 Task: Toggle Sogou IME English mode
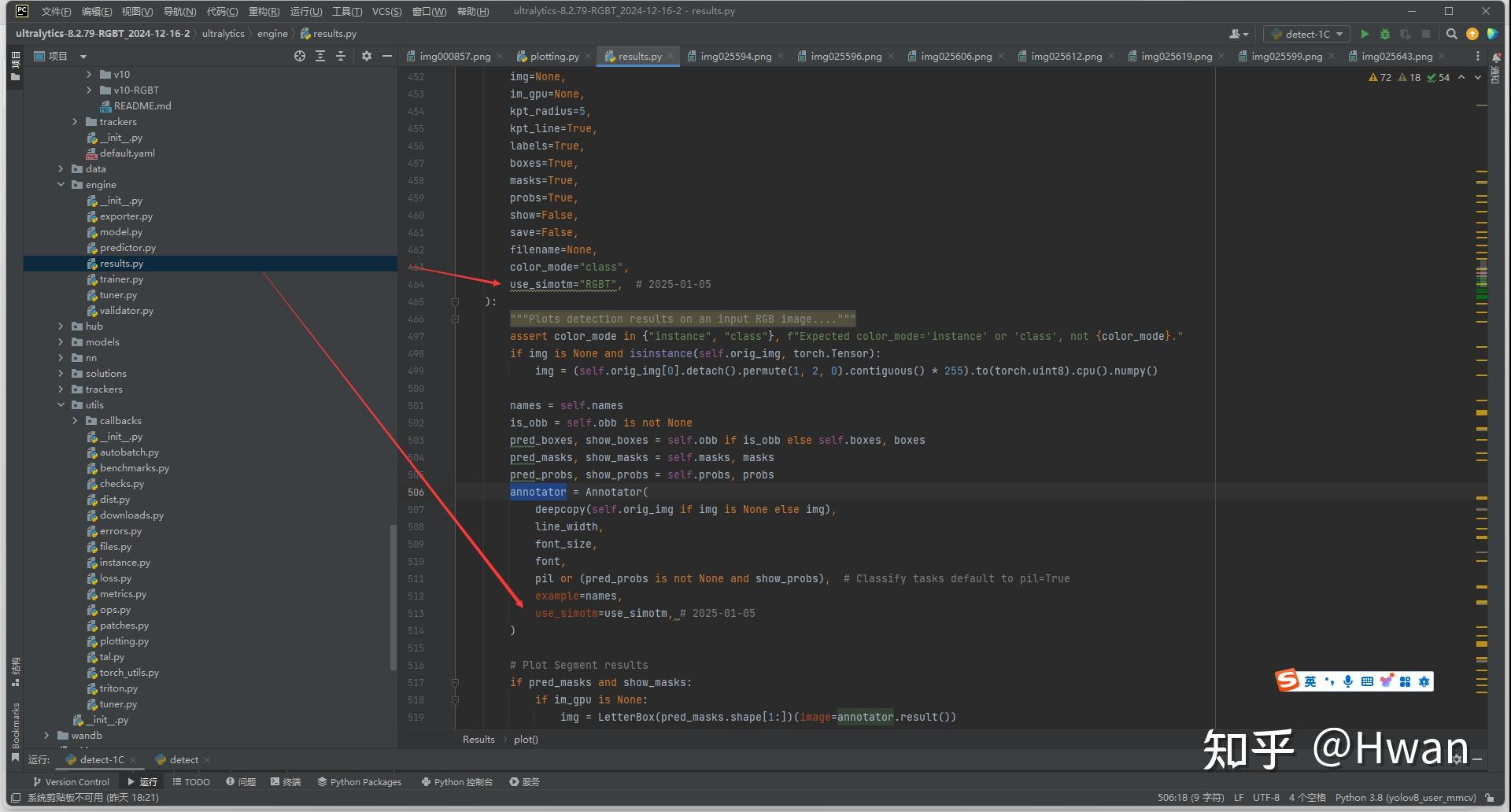click(x=1310, y=681)
